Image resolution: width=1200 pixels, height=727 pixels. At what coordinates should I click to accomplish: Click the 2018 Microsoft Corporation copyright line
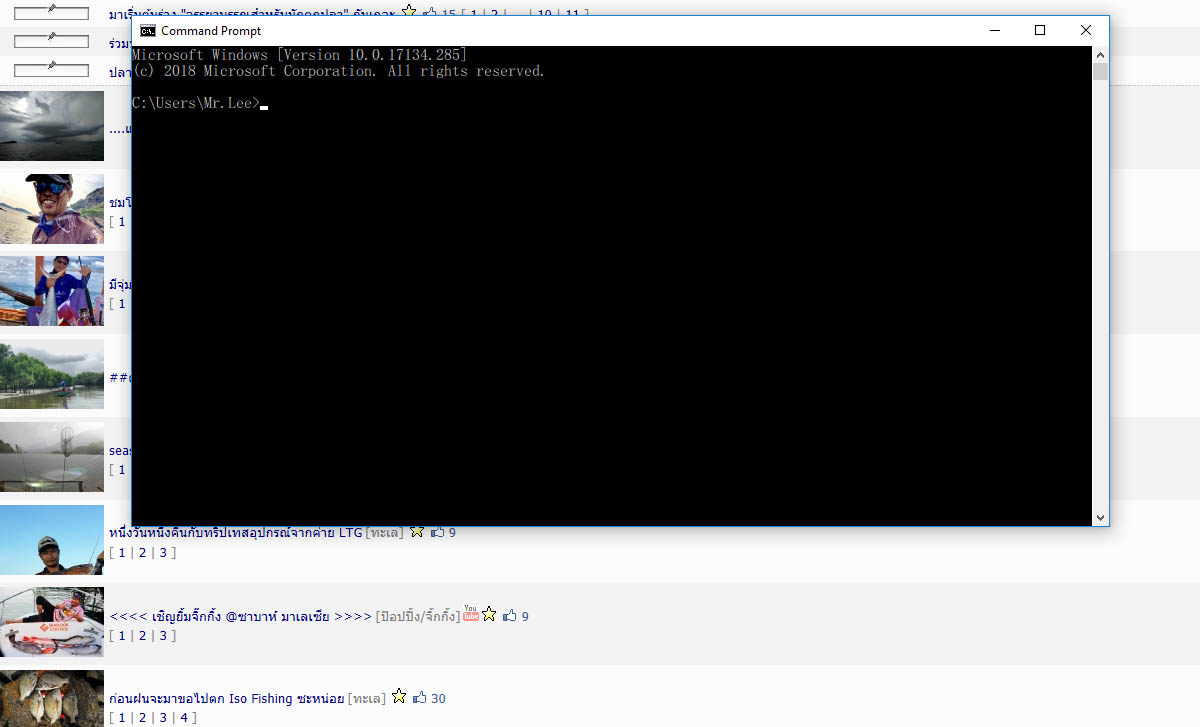click(338, 71)
